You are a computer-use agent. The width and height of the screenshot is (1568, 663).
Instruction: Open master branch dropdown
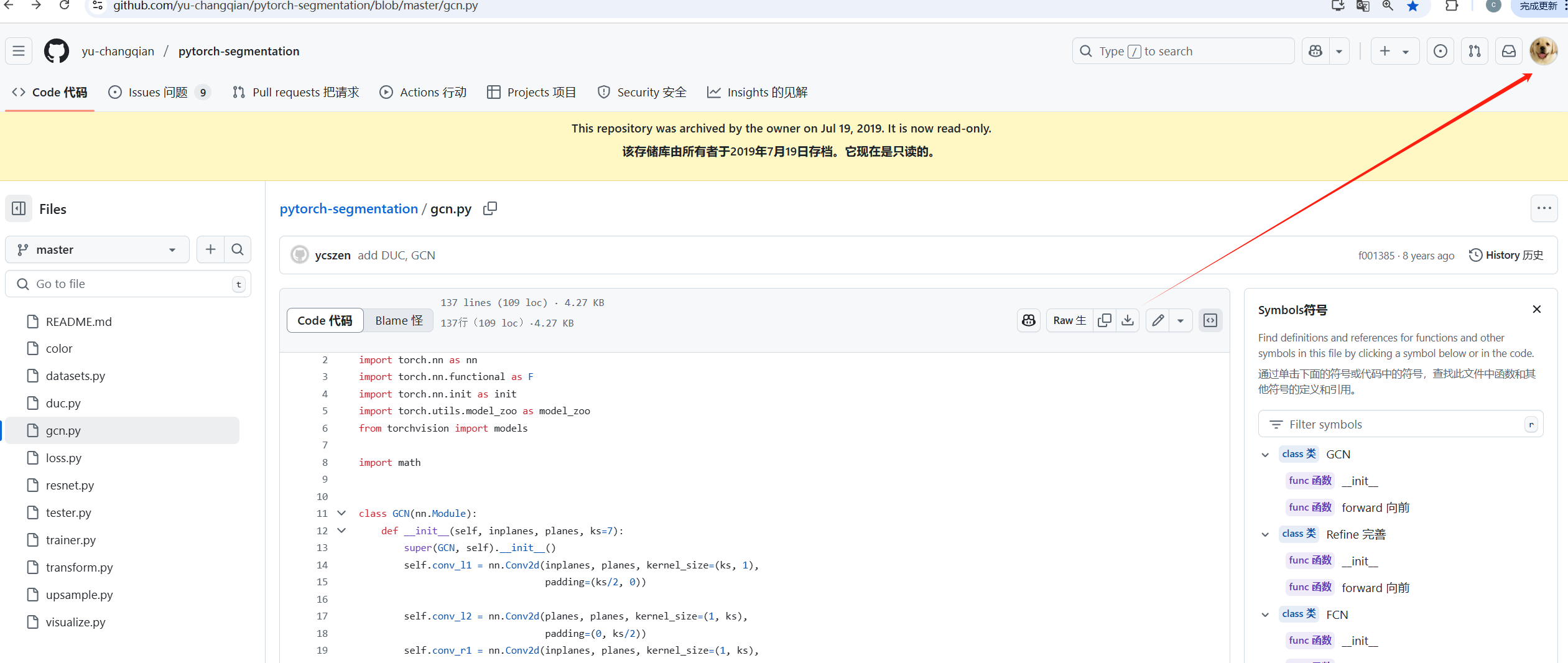coord(97,249)
